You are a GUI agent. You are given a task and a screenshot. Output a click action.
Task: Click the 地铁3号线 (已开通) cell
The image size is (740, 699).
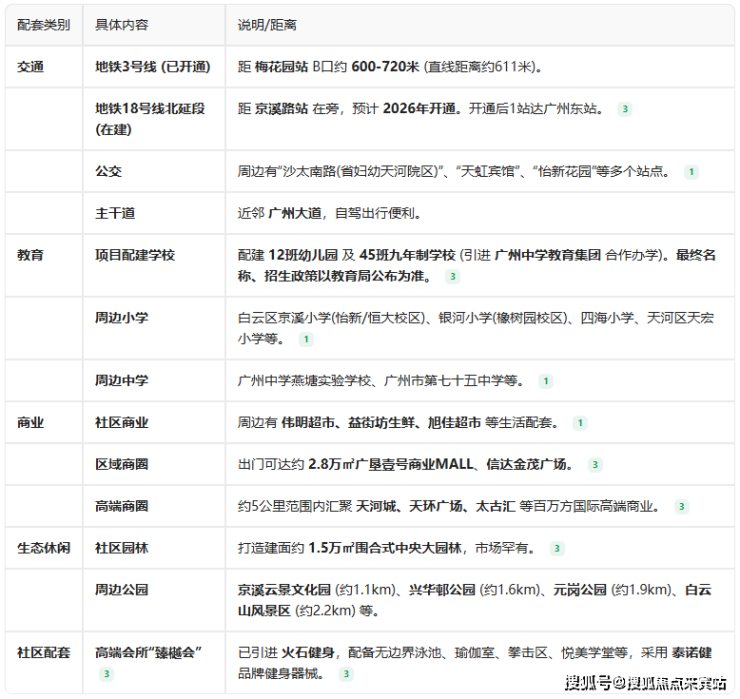[x=152, y=67]
